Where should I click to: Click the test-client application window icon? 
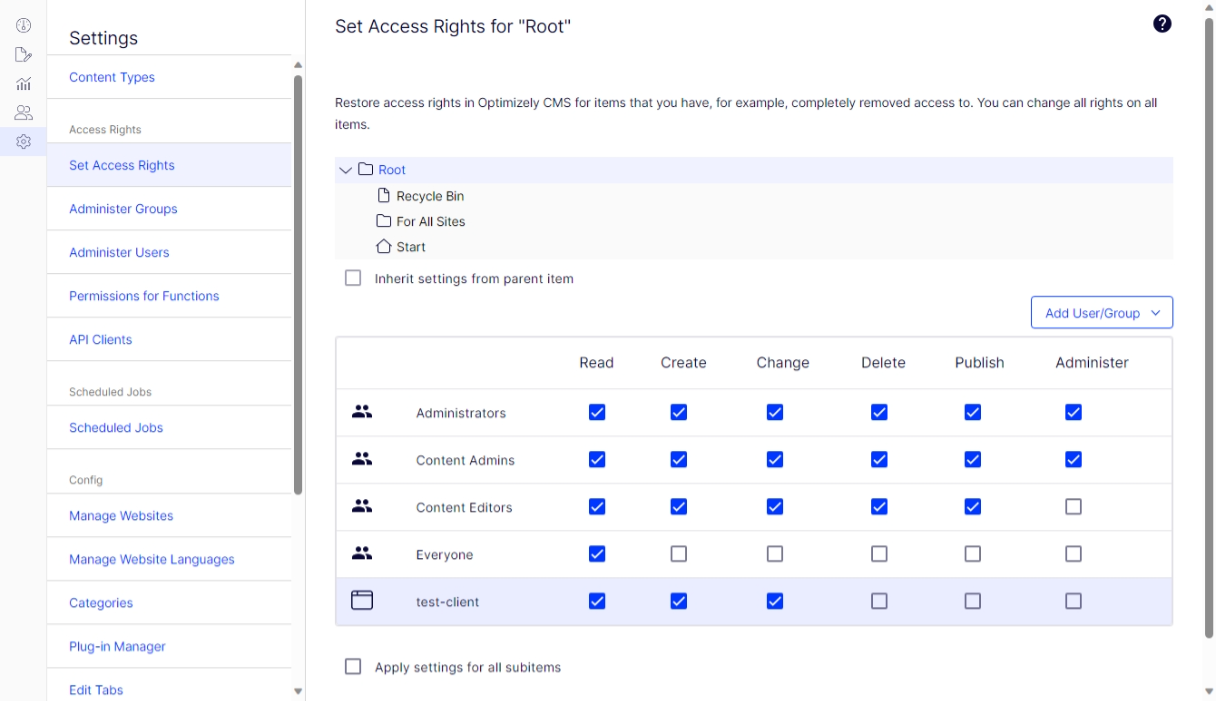pos(362,601)
